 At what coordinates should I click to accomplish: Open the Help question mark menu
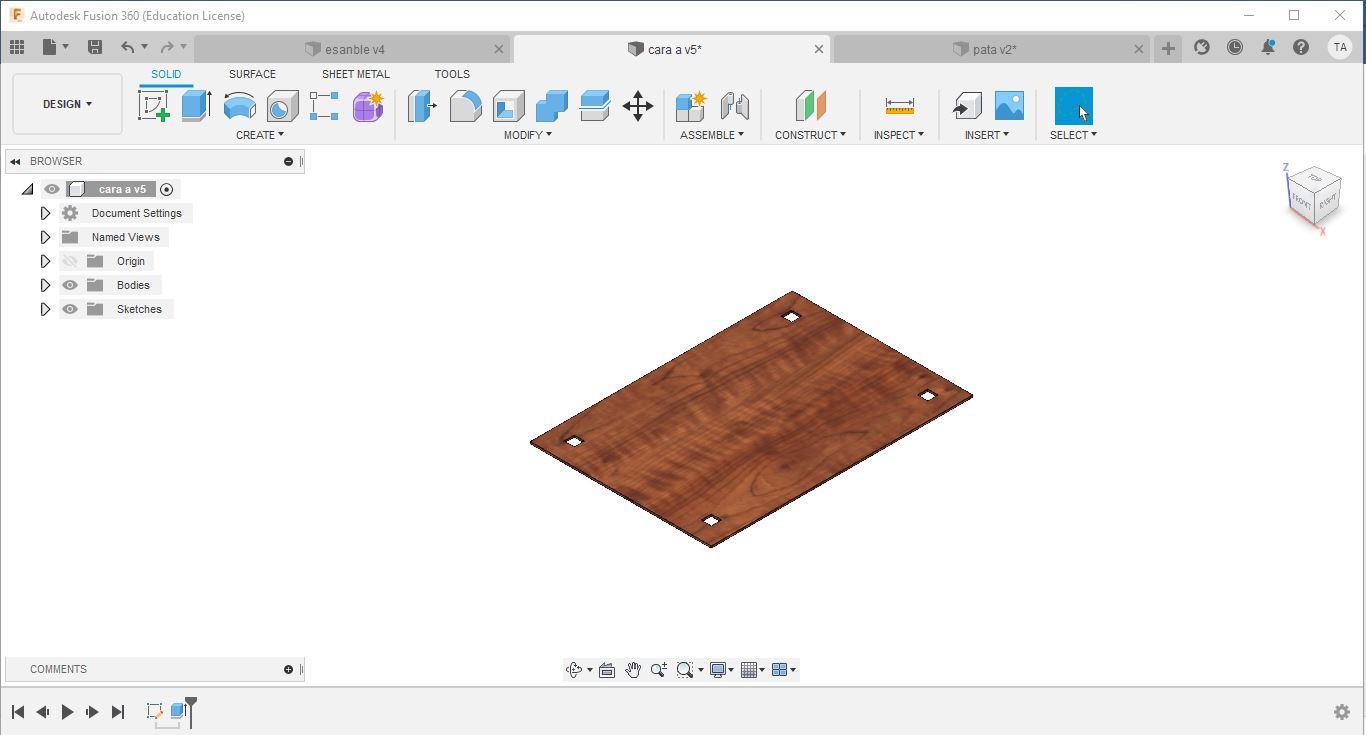click(x=1301, y=47)
